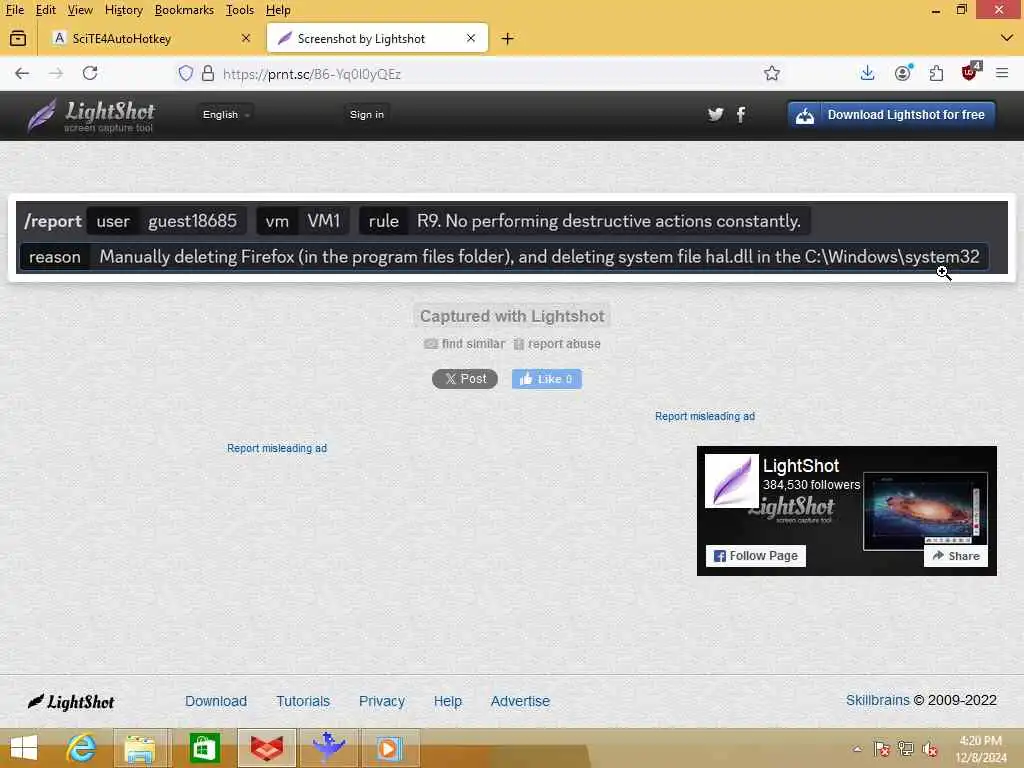
Task: Click the muted volume tray icon
Action: [930, 748]
